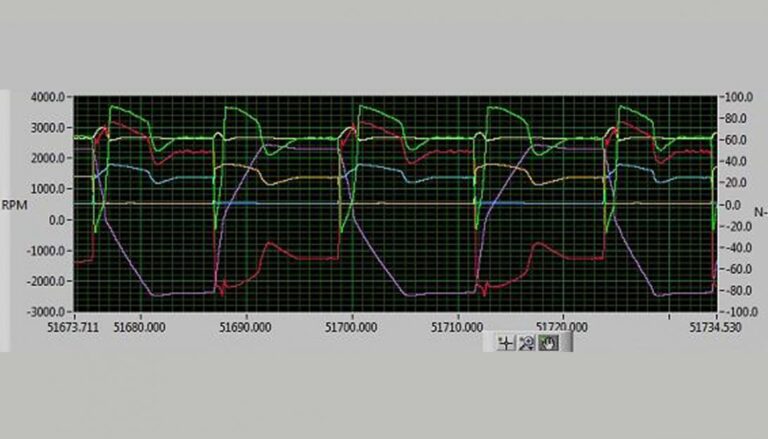Select the 51720.000 time axis label

pos(562,326)
